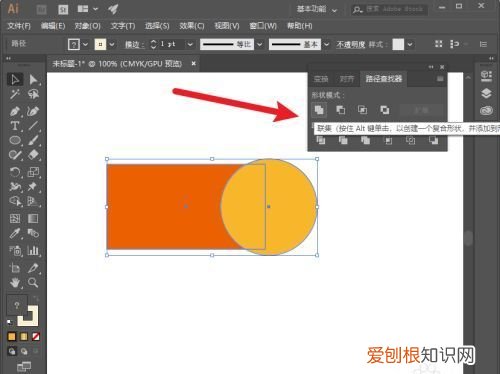Viewport: 500px width, 374px height.
Task: Open the Layers panel from dock
Action: click(486, 93)
